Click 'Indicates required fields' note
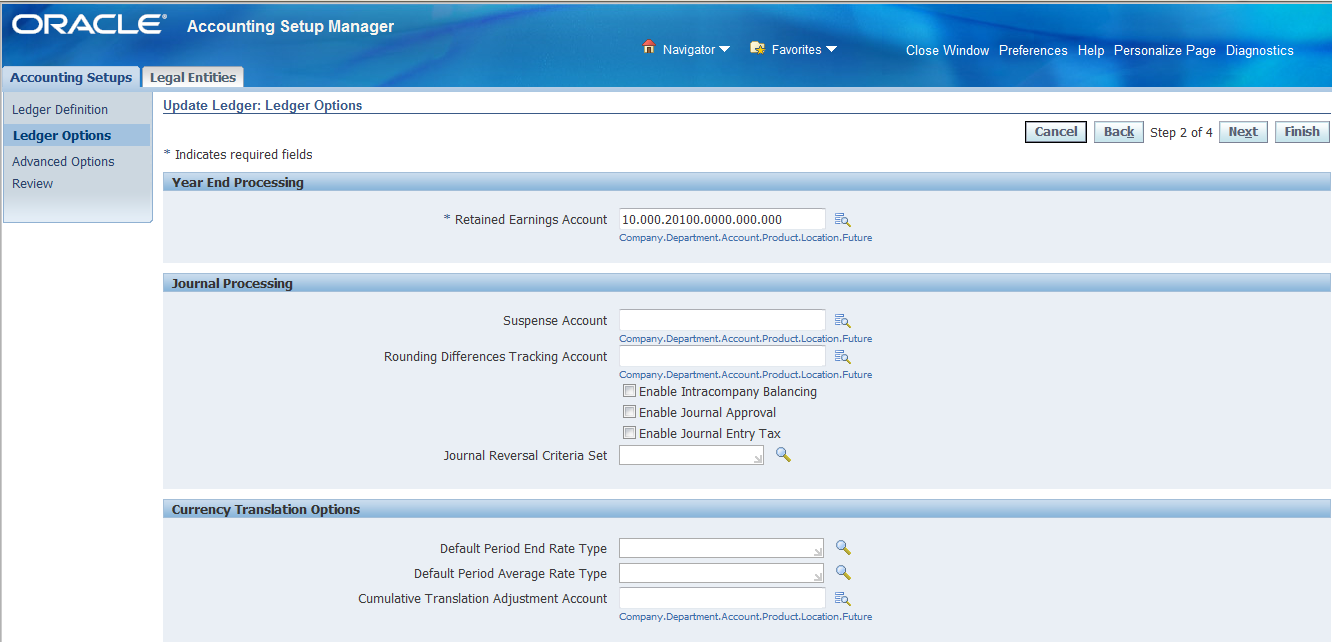 [238, 155]
